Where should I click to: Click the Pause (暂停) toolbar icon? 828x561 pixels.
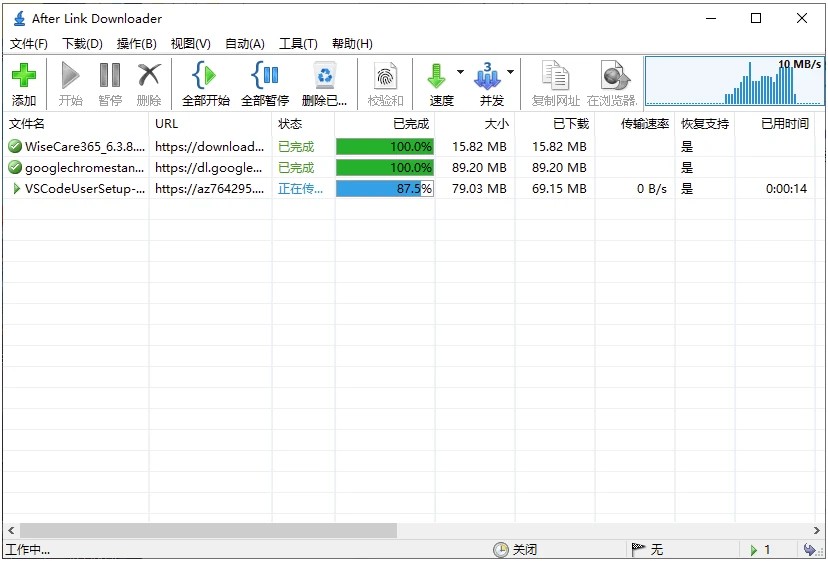pos(110,75)
